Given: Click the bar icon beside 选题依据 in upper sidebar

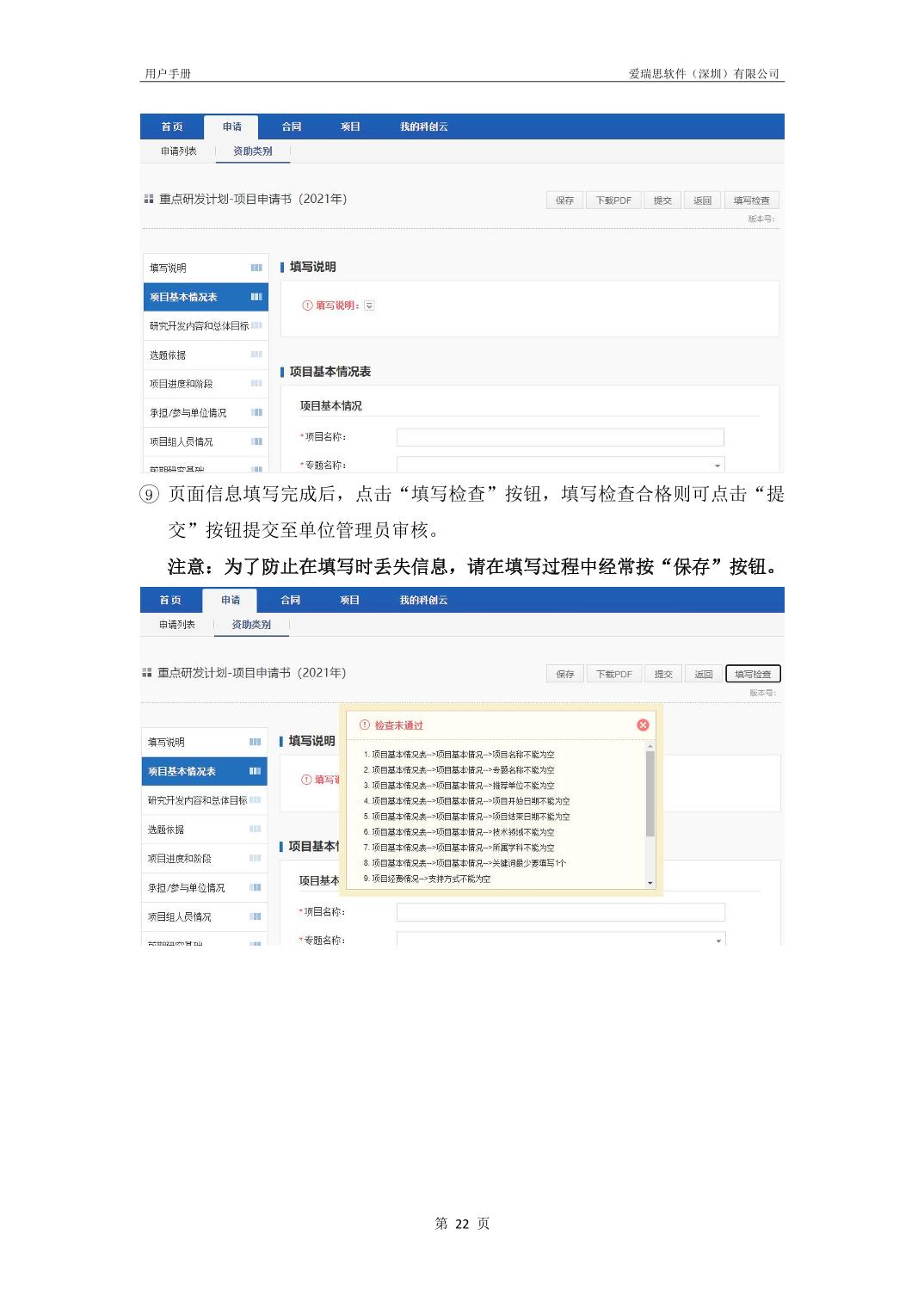Looking at the screenshot, I should [x=256, y=355].
